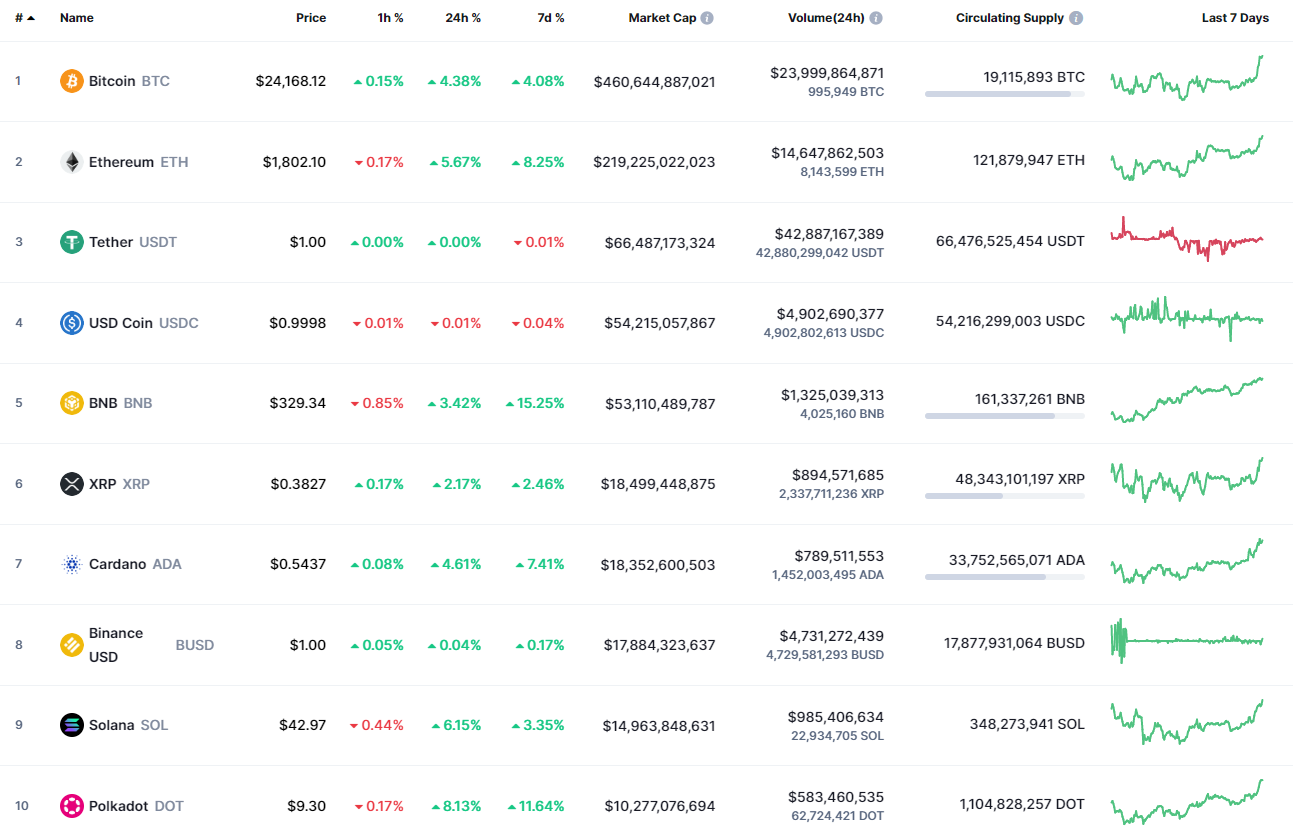Open the Circulating Supply info icon

(1076, 17)
